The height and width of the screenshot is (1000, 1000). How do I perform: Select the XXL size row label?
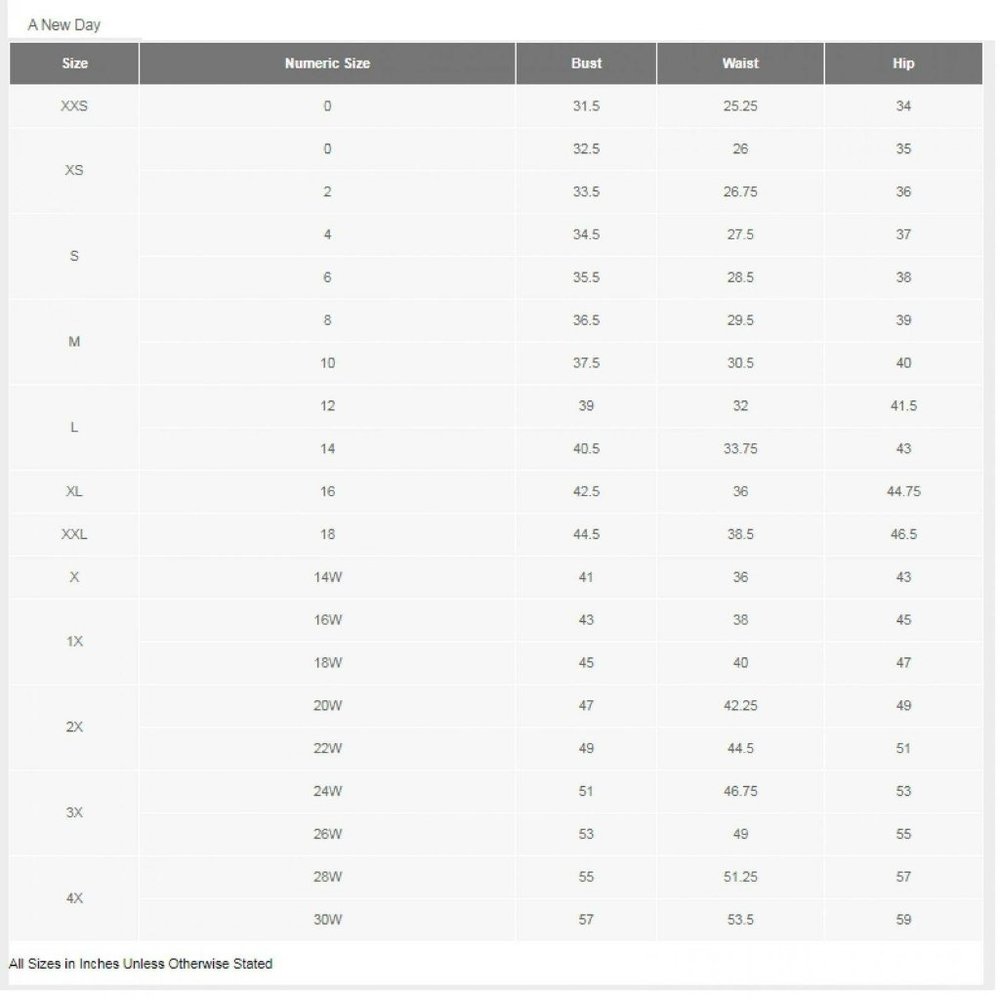tap(74, 534)
